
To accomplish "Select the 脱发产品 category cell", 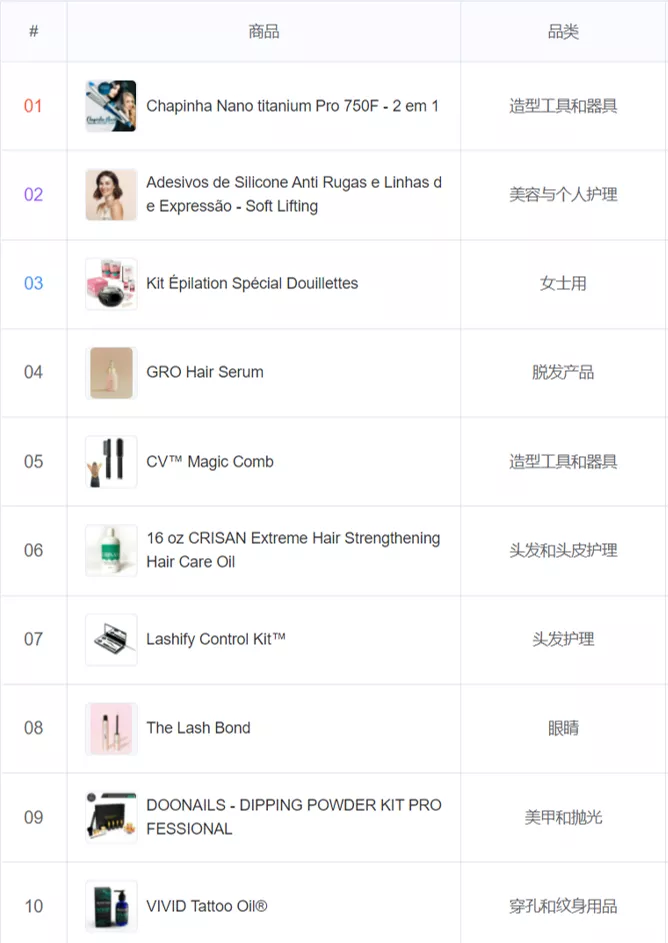I will pos(563,372).
